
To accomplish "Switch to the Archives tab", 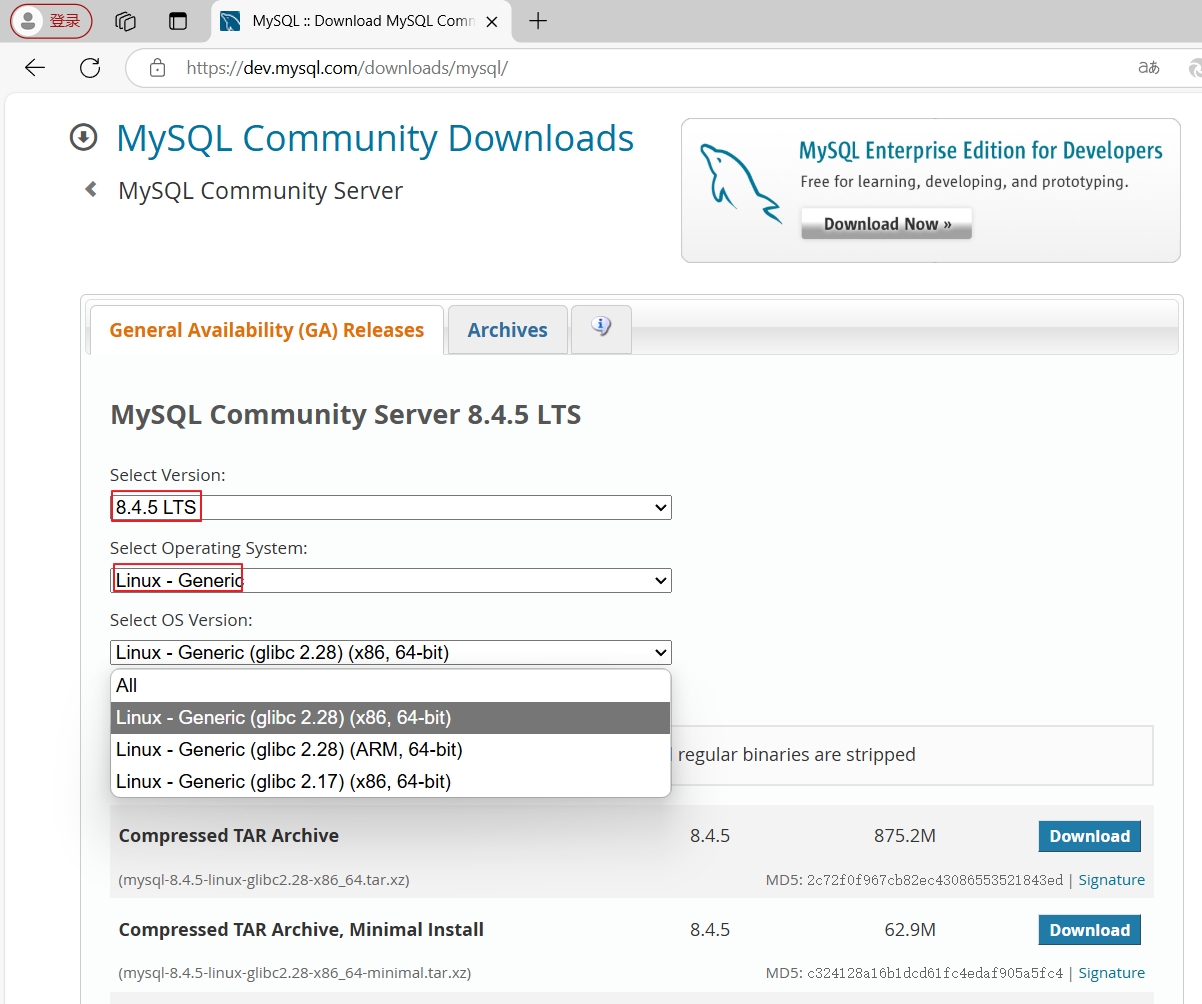I will pos(507,330).
